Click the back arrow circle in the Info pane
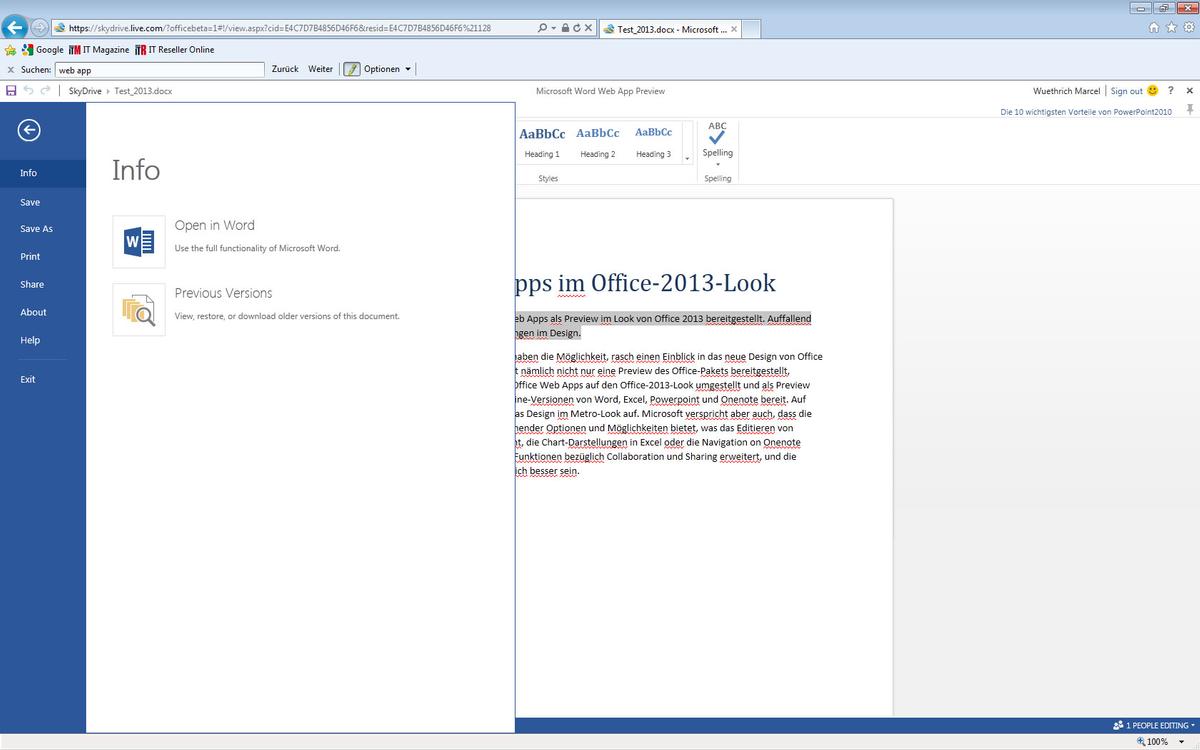The image size is (1200, 750). tap(29, 129)
